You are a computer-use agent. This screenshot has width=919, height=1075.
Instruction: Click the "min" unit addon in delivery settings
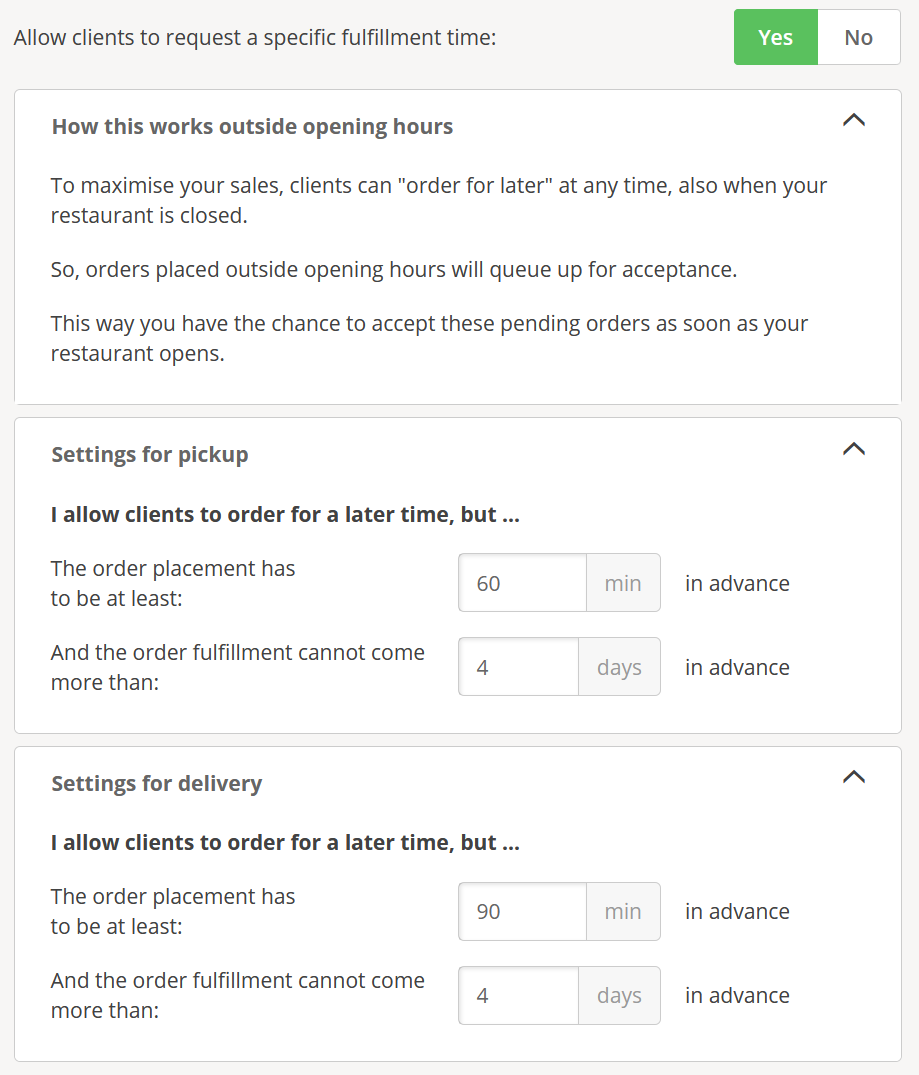coord(623,911)
